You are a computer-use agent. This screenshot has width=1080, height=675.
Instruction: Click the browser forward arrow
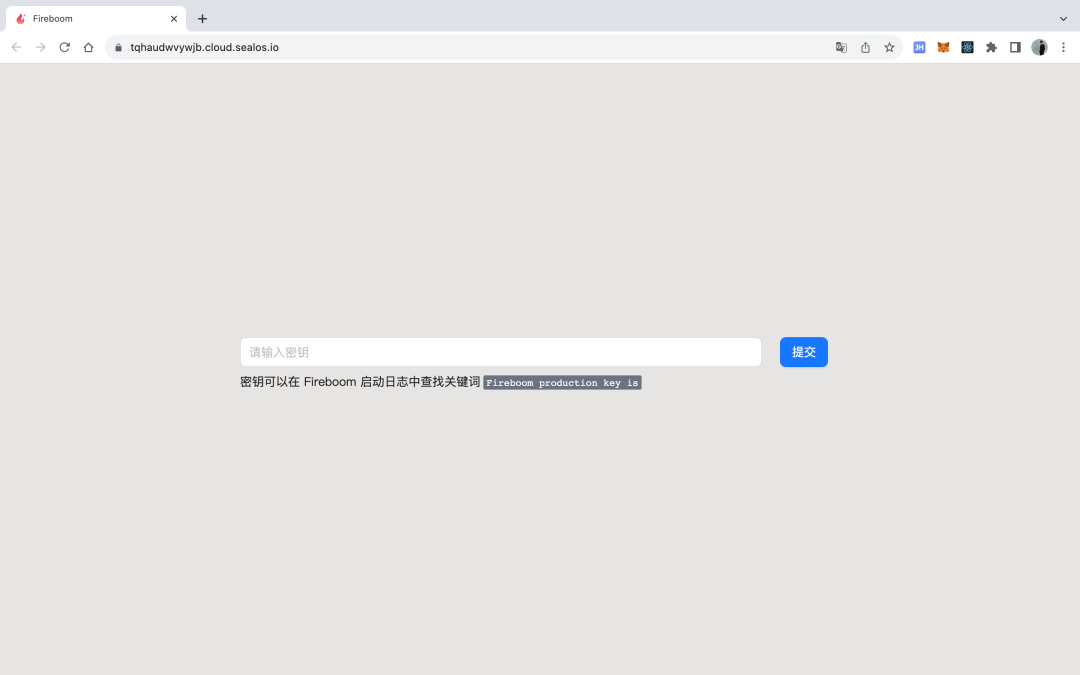(x=41, y=48)
